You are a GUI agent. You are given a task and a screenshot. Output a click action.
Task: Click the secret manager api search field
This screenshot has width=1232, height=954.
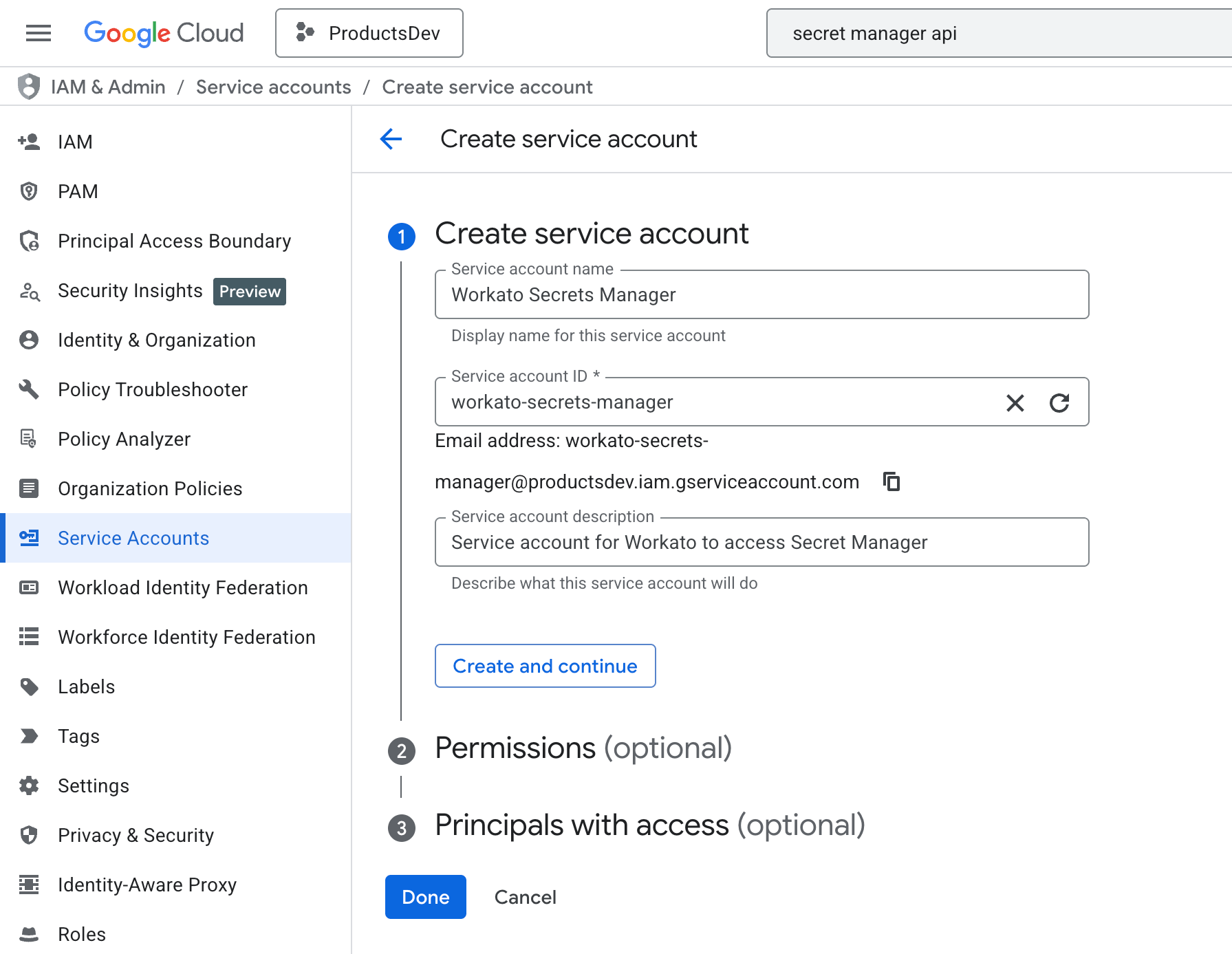(997, 33)
